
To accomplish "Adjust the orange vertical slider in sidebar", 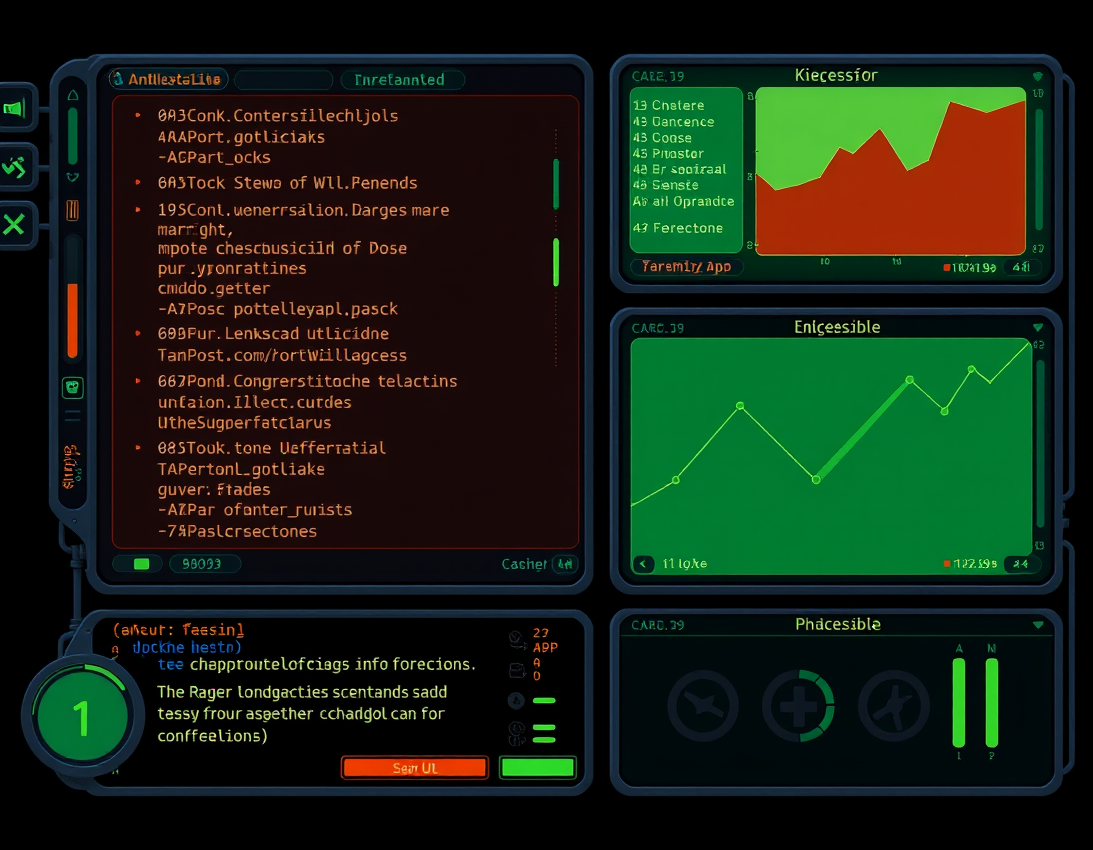I will [72, 319].
